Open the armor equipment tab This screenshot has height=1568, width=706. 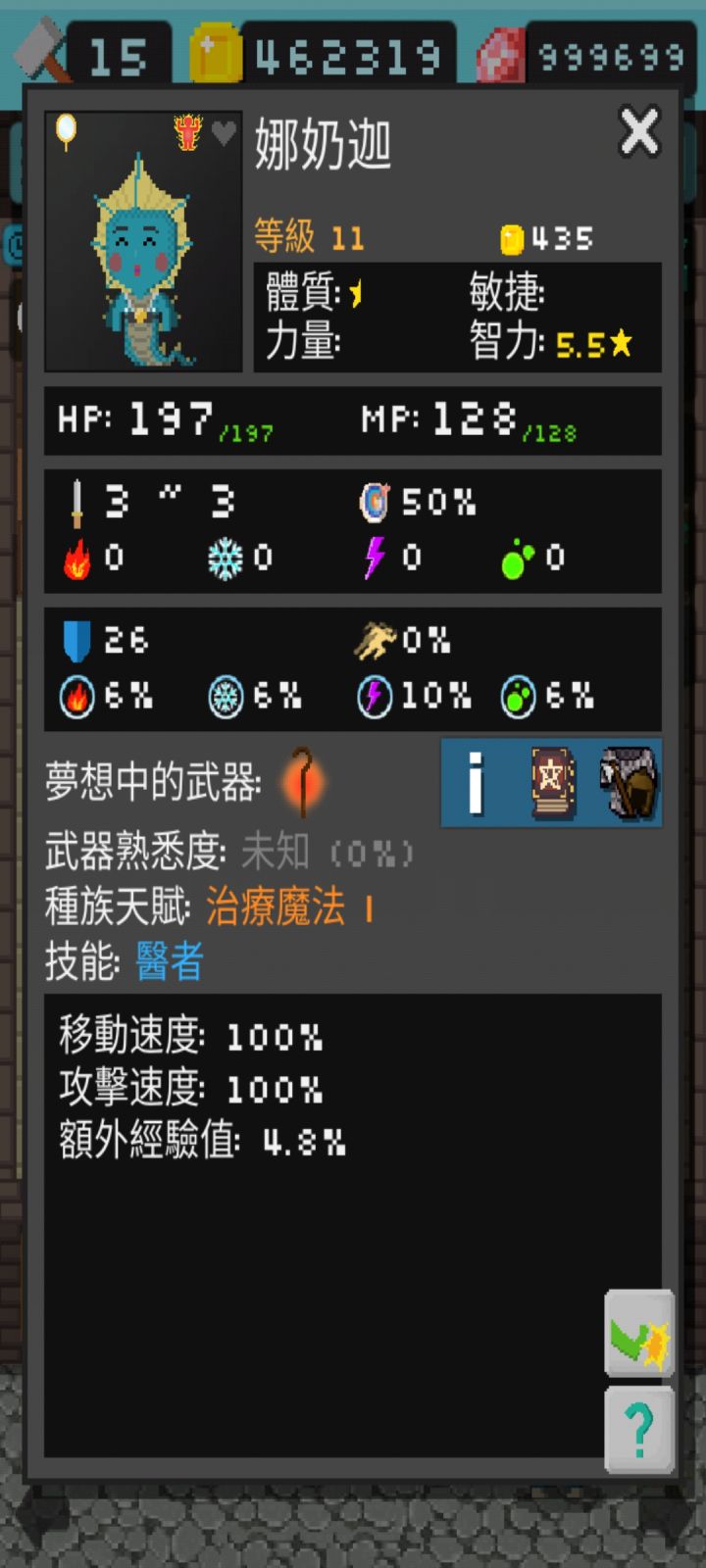click(x=629, y=782)
